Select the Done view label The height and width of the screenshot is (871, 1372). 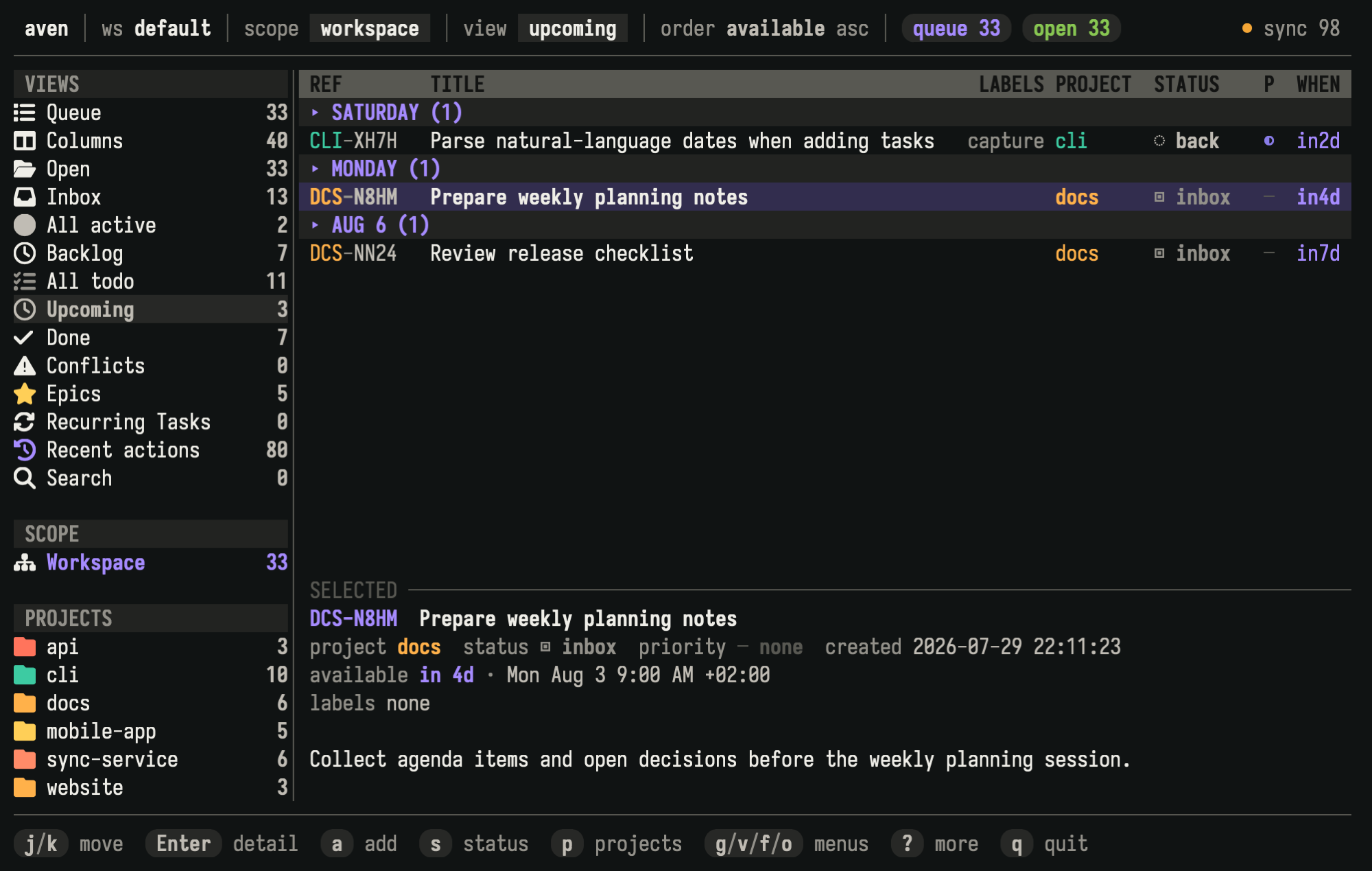point(68,338)
